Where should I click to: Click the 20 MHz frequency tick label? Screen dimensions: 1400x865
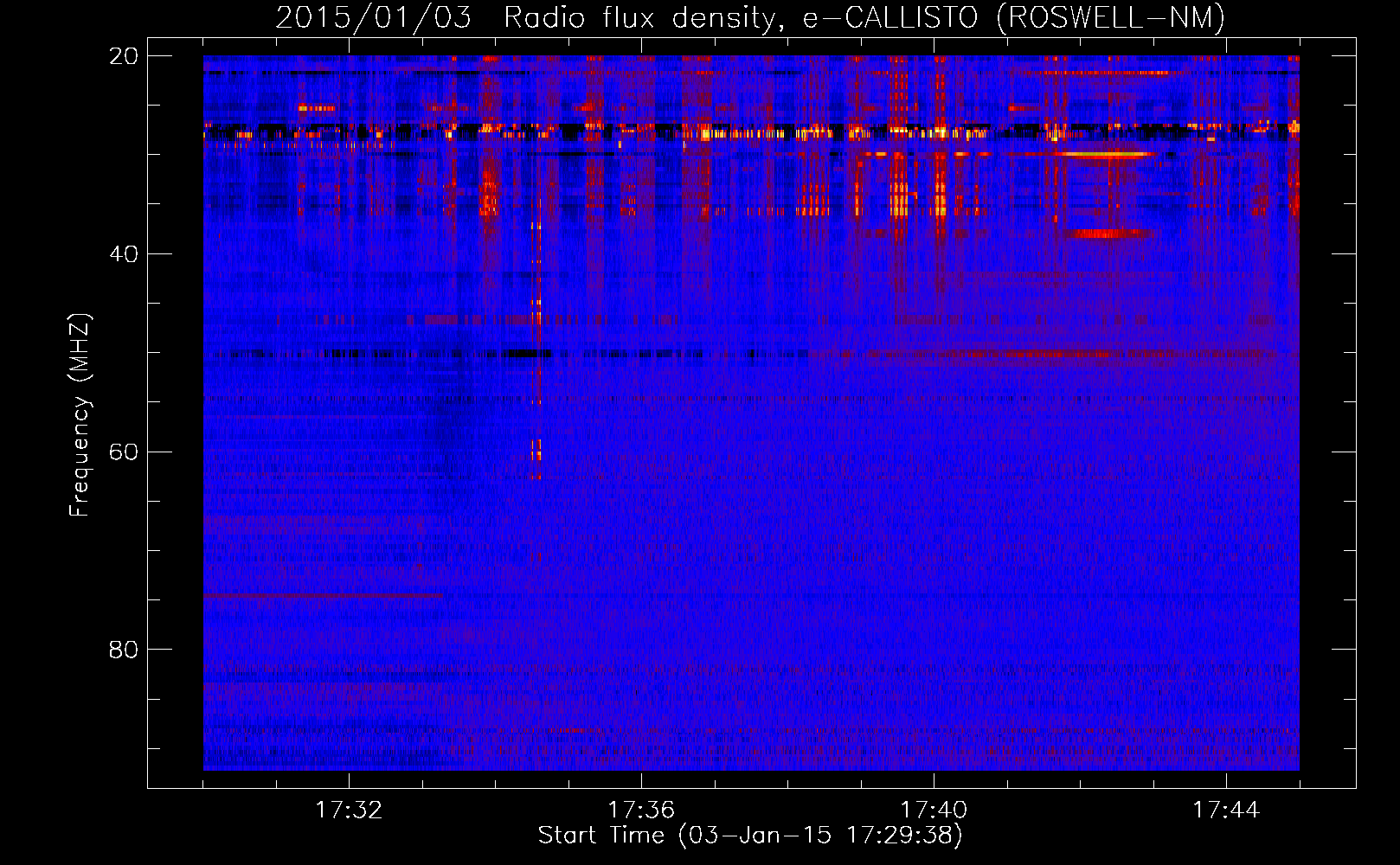[x=123, y=56]
